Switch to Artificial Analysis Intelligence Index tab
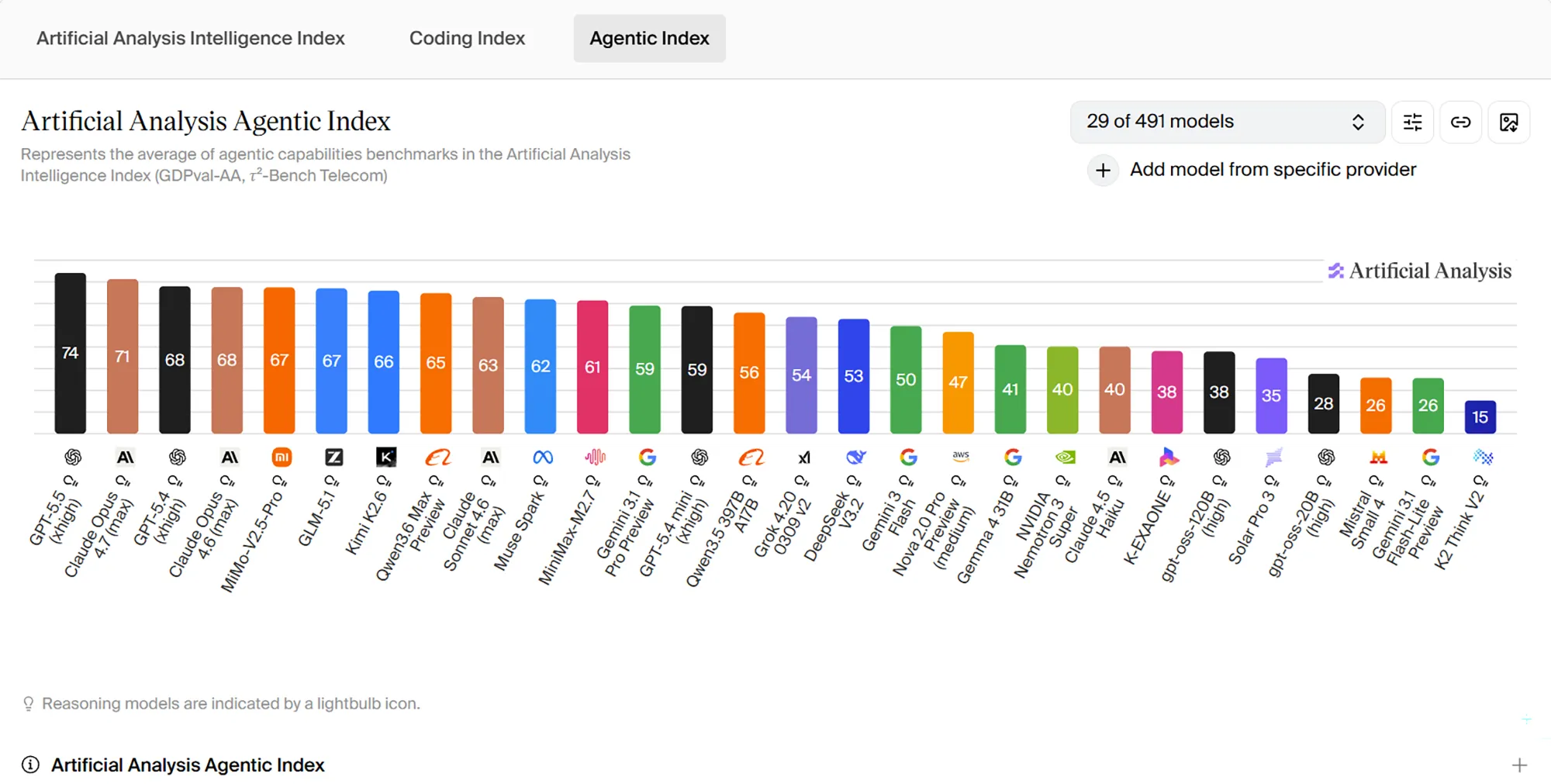 pos(191,38)
